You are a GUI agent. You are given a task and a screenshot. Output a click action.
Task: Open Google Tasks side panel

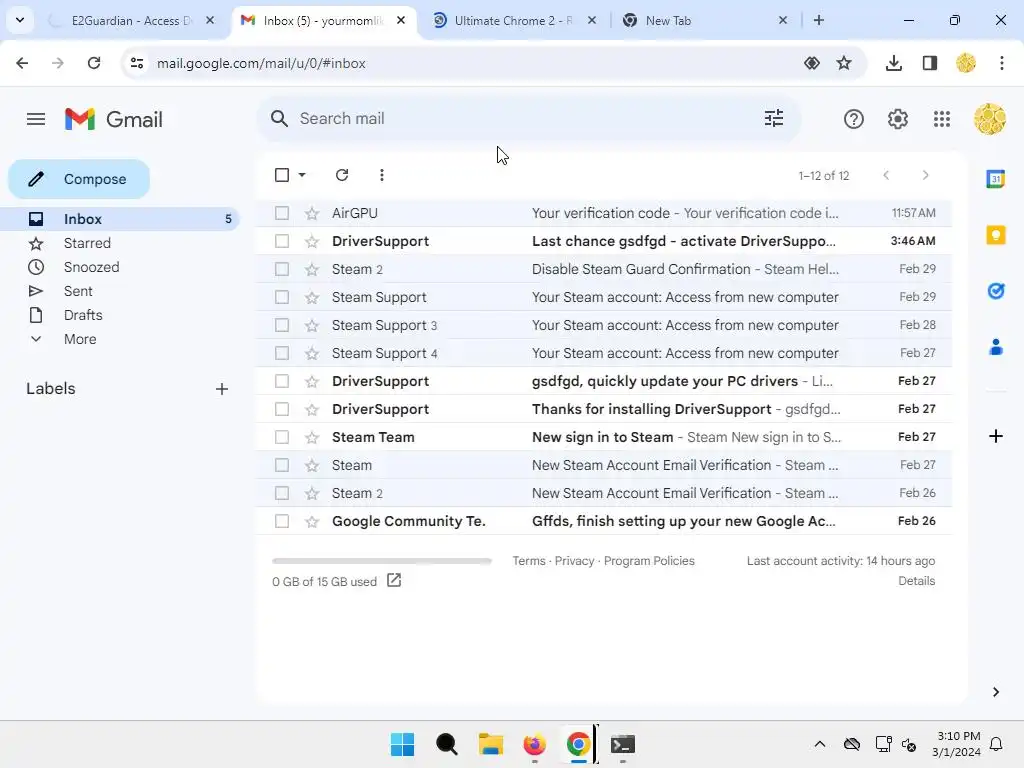click(995, 291)
